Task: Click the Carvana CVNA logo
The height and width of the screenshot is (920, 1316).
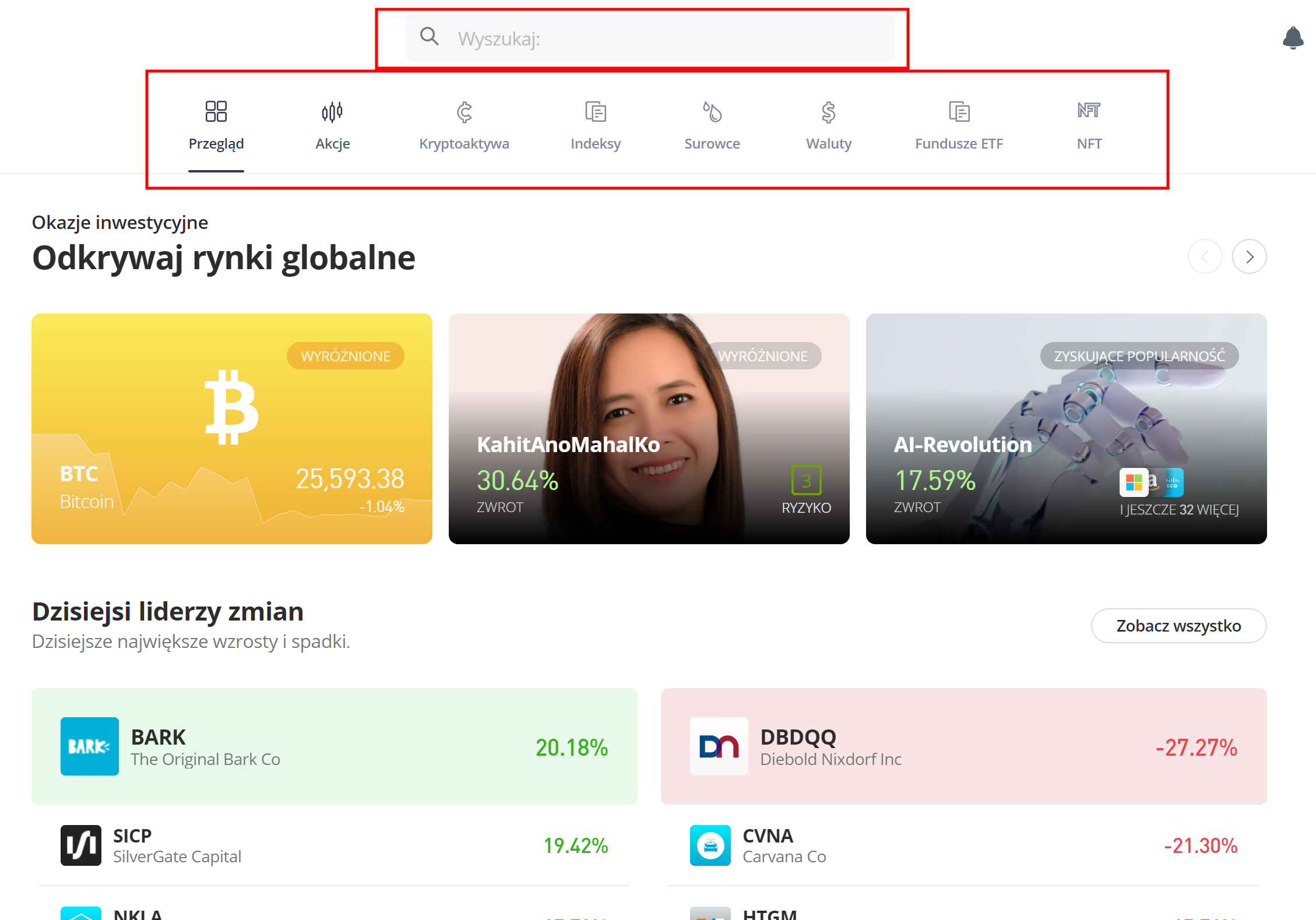Action: pos(710,845)
